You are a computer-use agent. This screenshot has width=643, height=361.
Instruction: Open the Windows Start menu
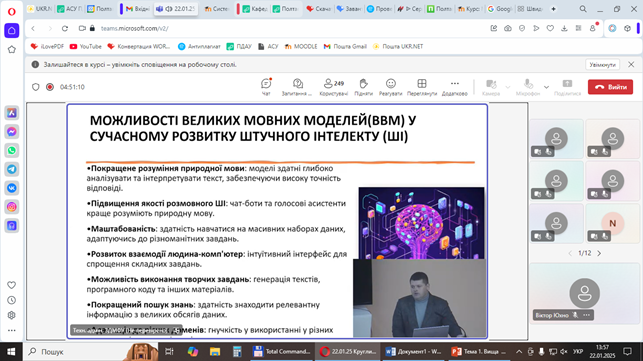11,352
